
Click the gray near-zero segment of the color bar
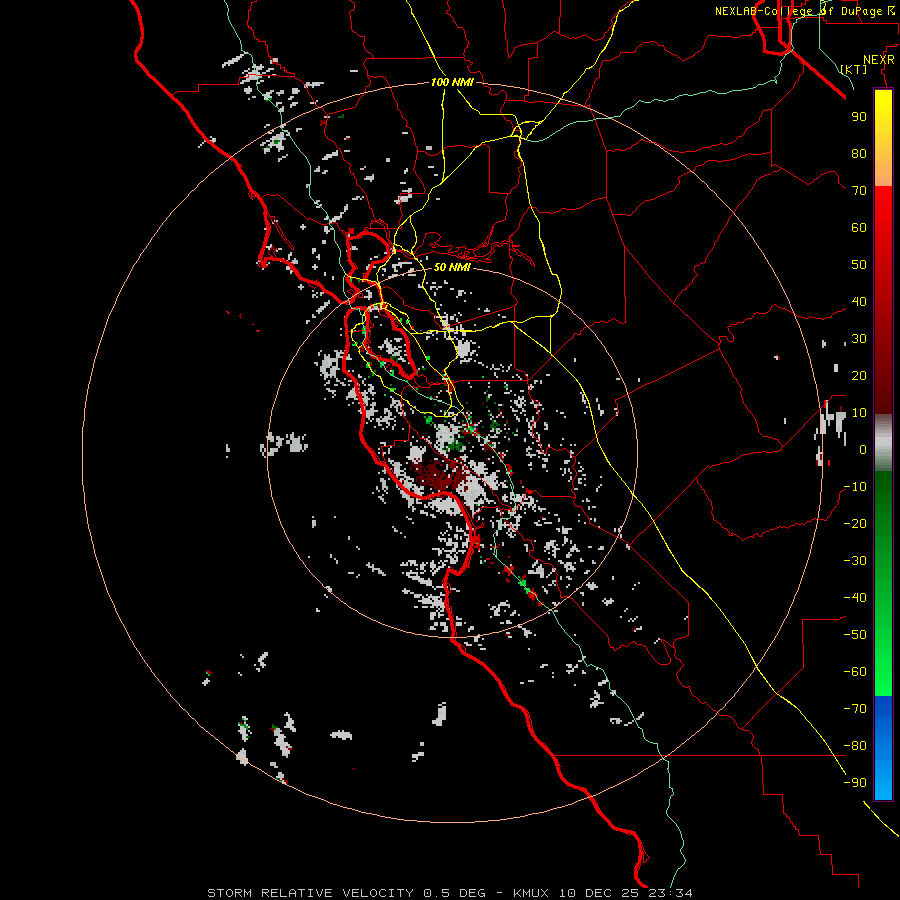point(883,443)
